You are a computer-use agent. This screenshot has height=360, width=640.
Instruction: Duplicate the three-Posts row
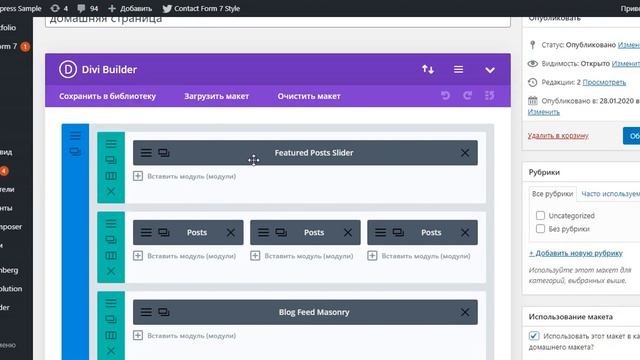(111, 240)
